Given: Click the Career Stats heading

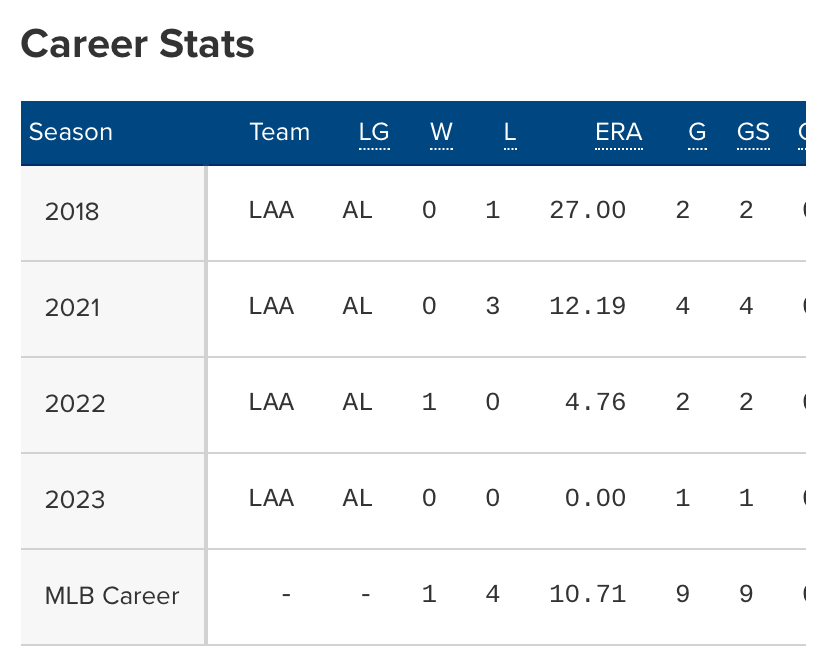Looking at the screenshot, I should pyautogui.click(x=137, y=44).
